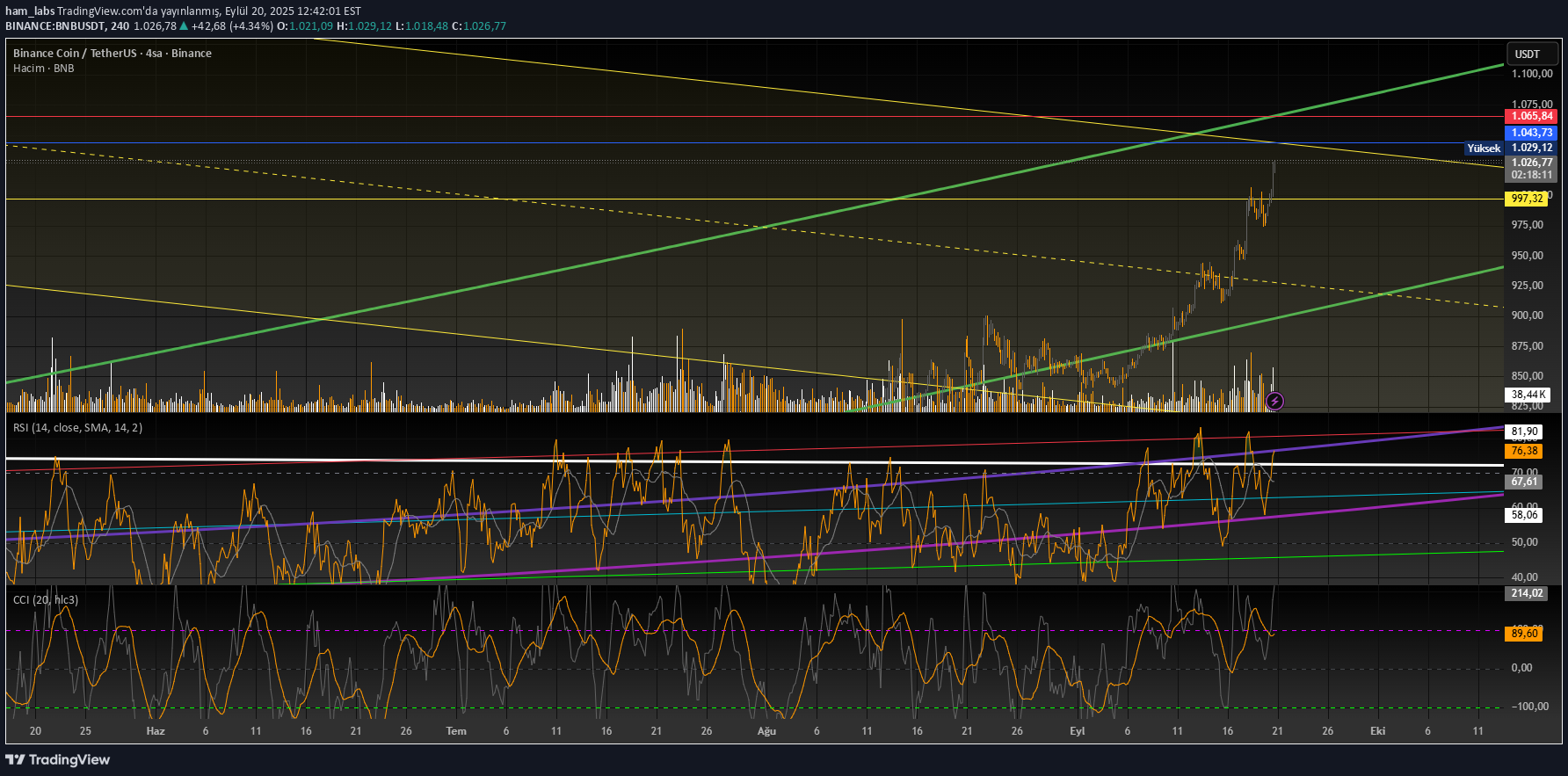Click the +42,68 (+4.34%) change value
This screenshot has width=1568, height=776.
pyautogui.click(x=232, y=25)
